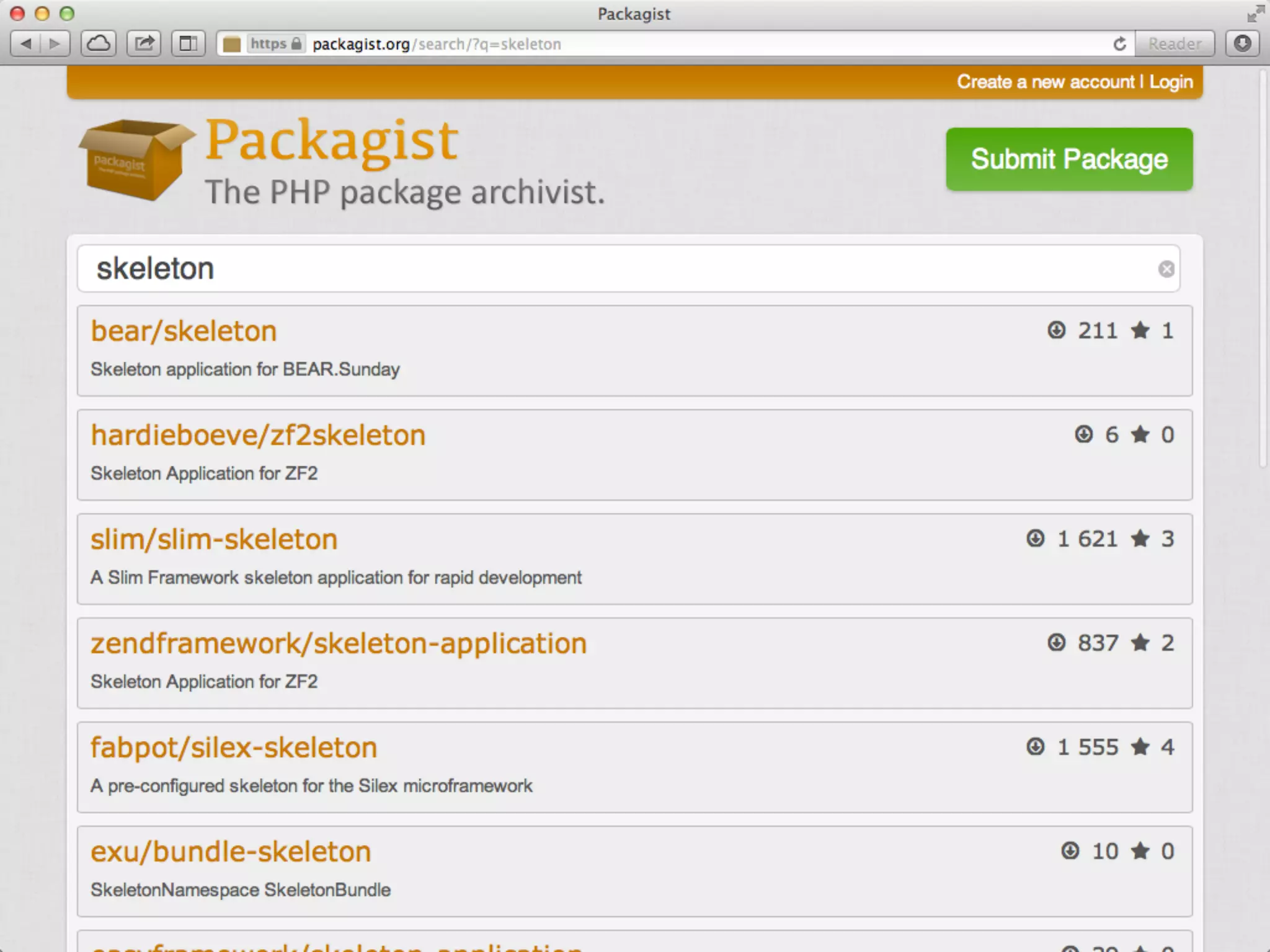The width and height of the screenshot is (1270, 952).
Task: Open the iCloud tabs button
Action: pyautogui.click(x=99, y=43)
